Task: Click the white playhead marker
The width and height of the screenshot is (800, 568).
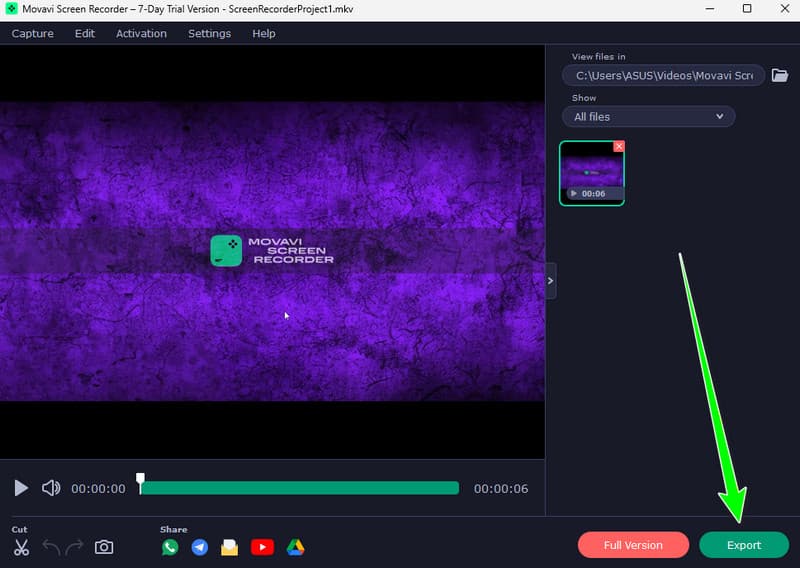Action: pos(140,482)
